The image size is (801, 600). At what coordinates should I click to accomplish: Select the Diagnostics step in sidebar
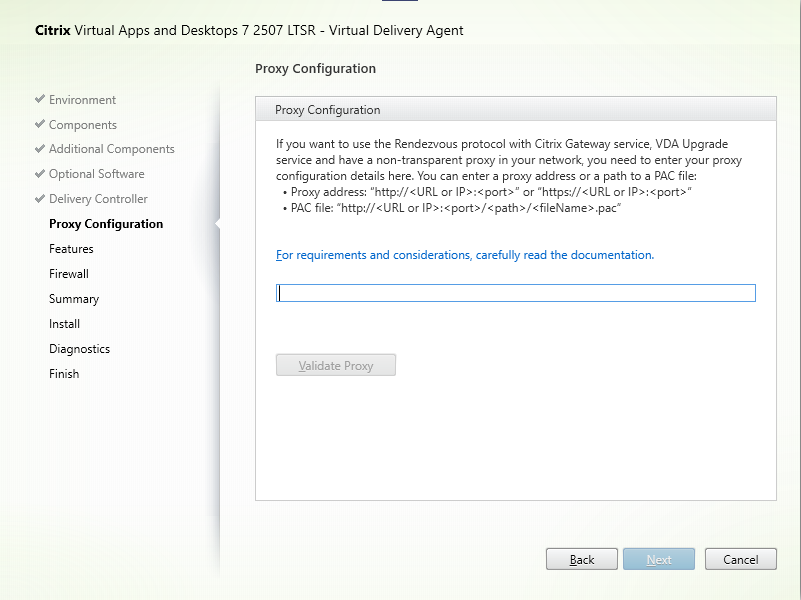[79, 348]
